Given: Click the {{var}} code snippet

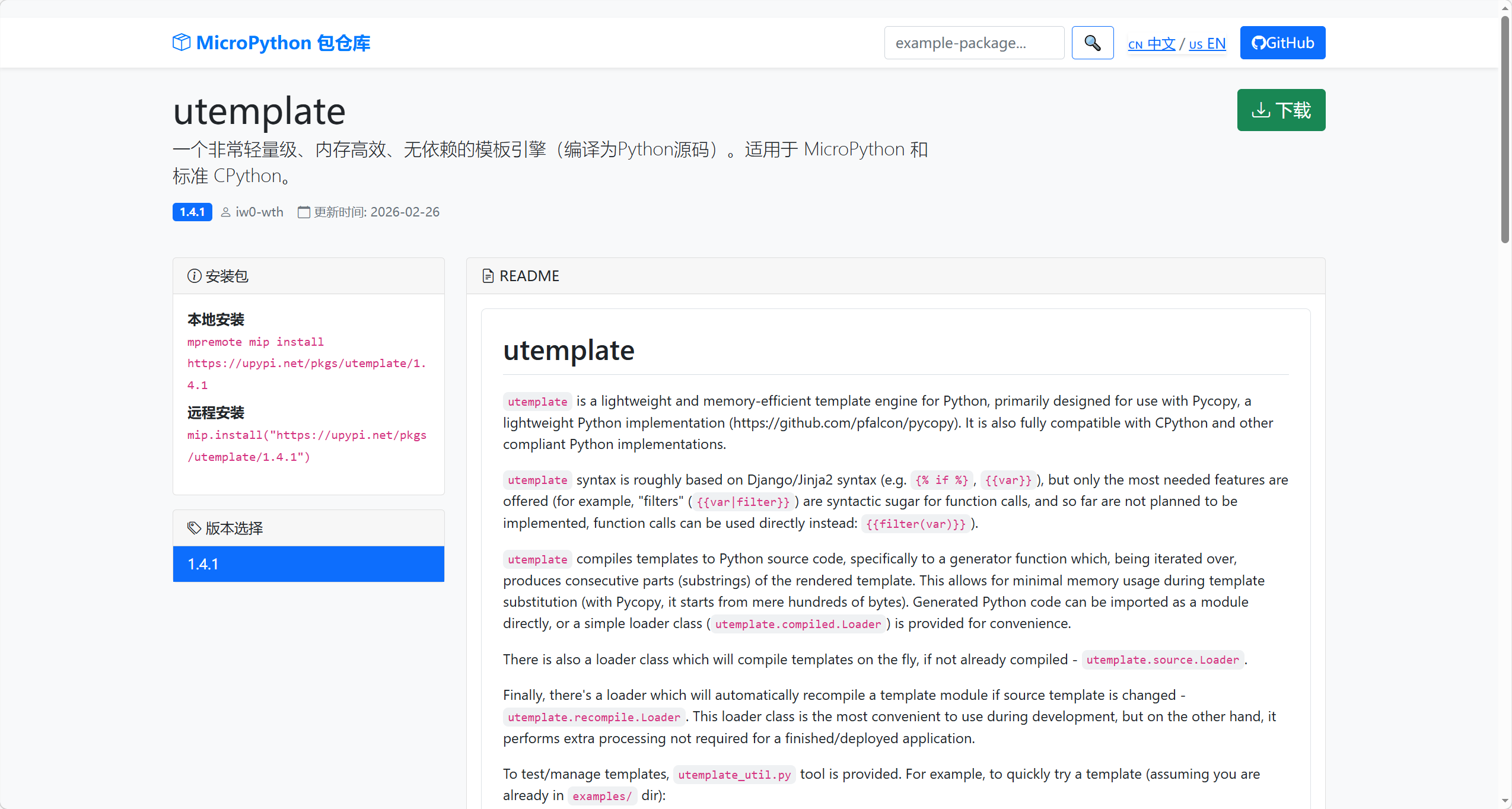Looking at the screenshot, I should 1008,480.
